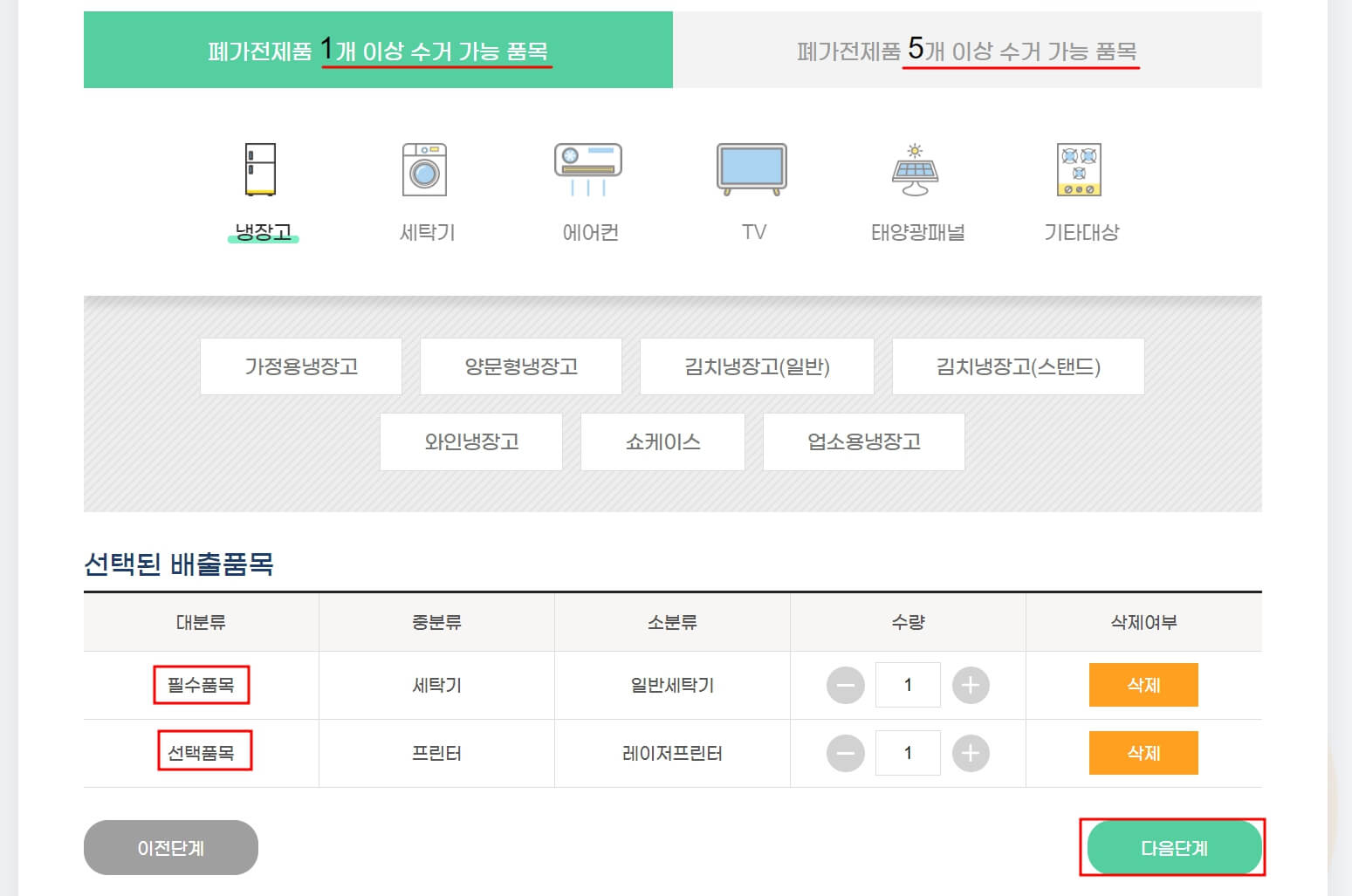Select 김치냉장고(스탠드) from the subtype list
Viewport: 1352px width, 896px height.
coord(1018,366)
